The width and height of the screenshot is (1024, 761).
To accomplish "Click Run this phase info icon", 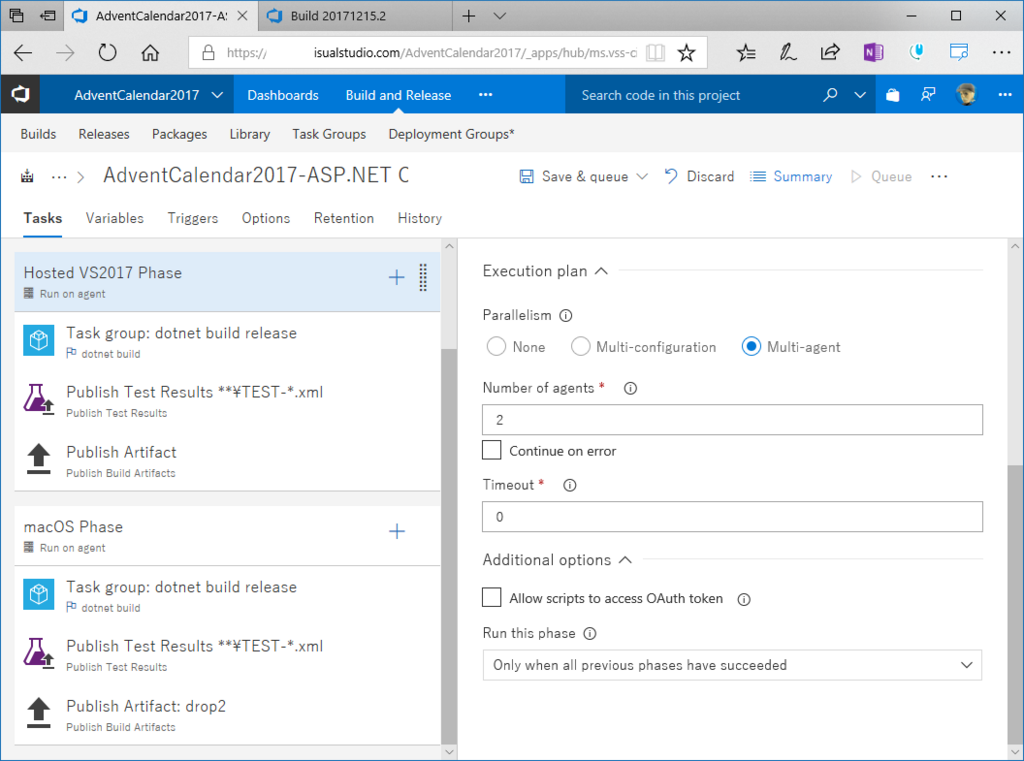I will point(590,634).
